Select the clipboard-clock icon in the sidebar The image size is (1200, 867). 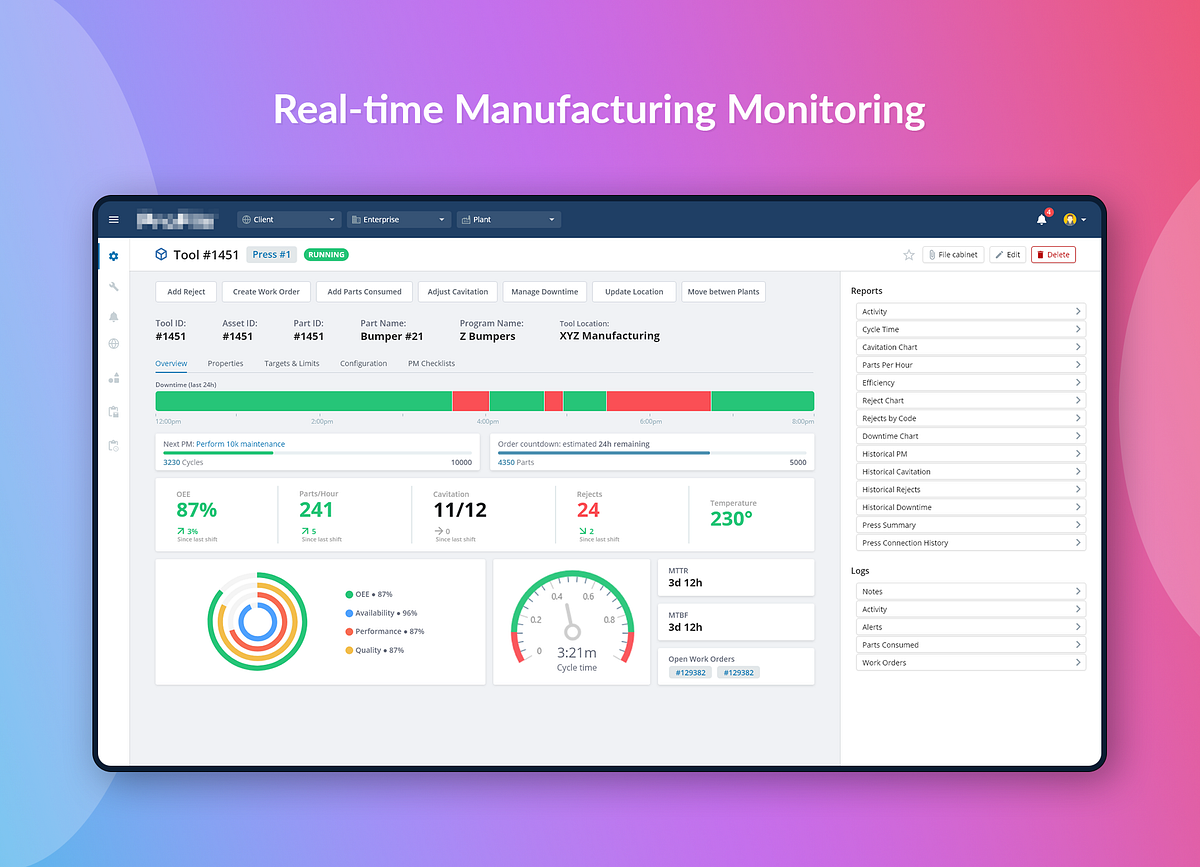(x=113, y=446)
